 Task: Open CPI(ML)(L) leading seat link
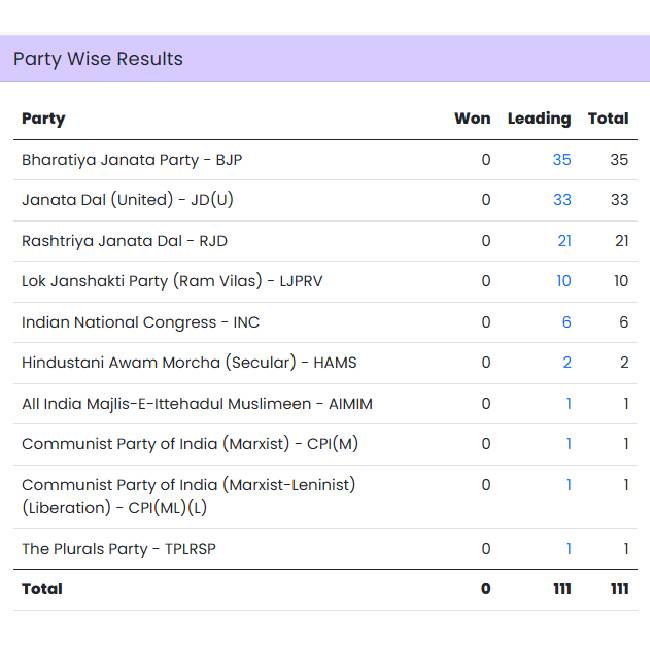click(x=569, y=485)
